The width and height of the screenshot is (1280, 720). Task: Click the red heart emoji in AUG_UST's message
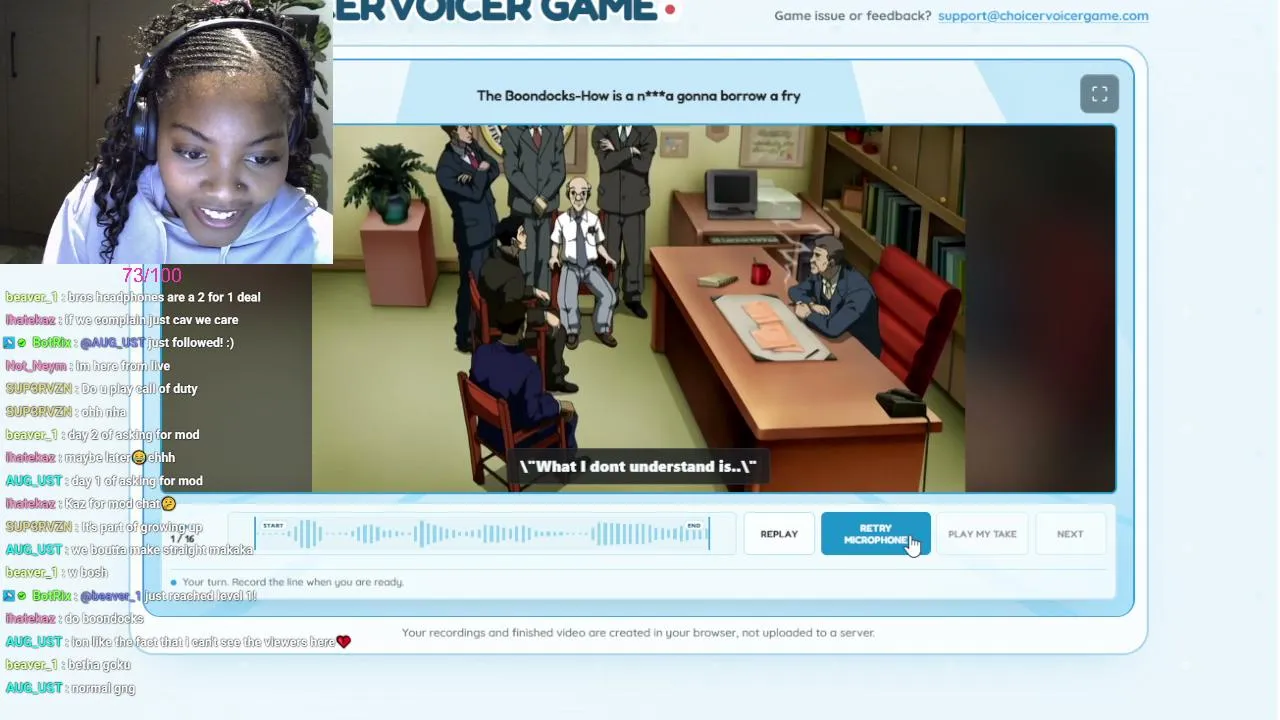344,642
